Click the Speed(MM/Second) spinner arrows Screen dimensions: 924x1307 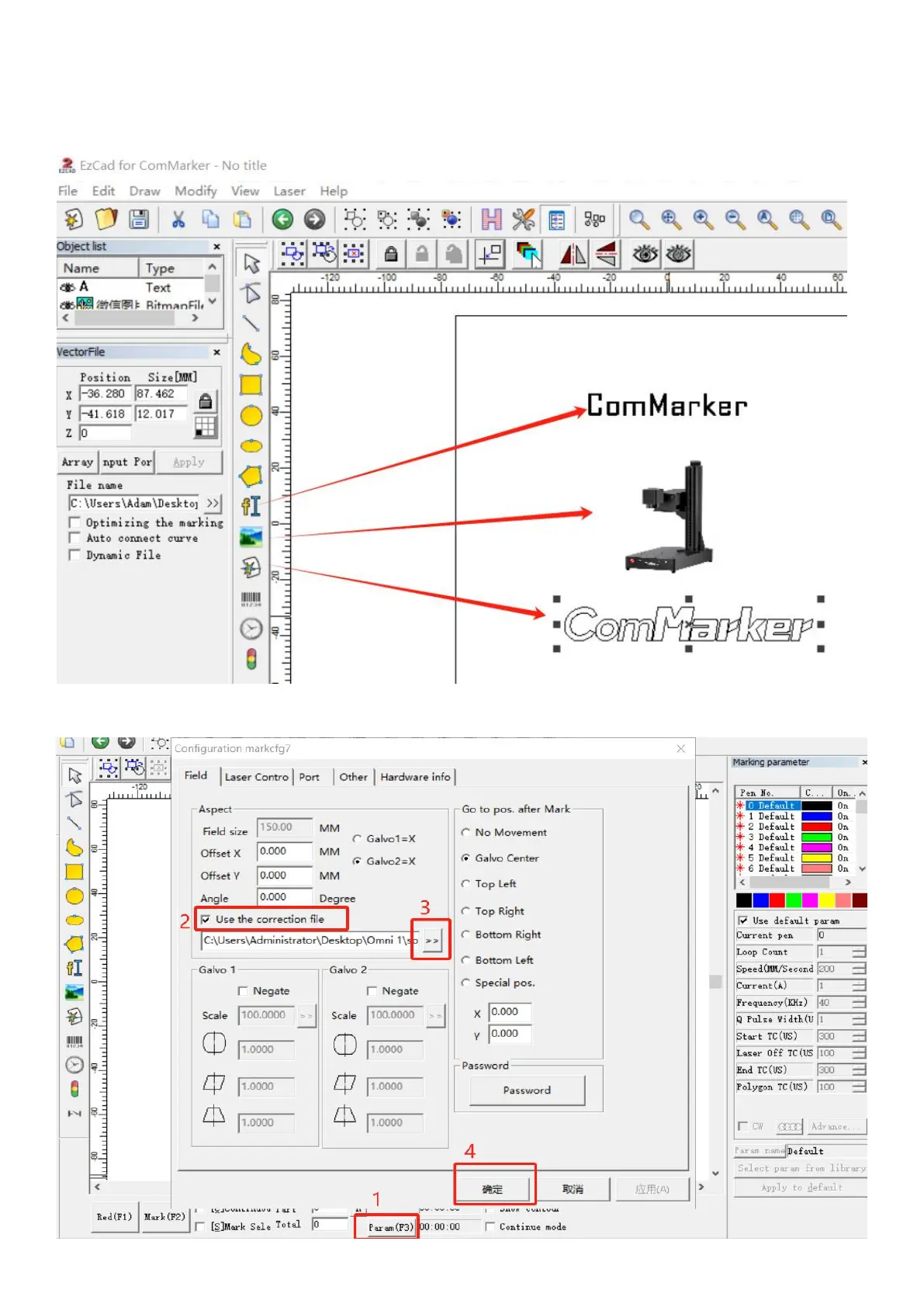pyautogui.click(x=859, y=969)
